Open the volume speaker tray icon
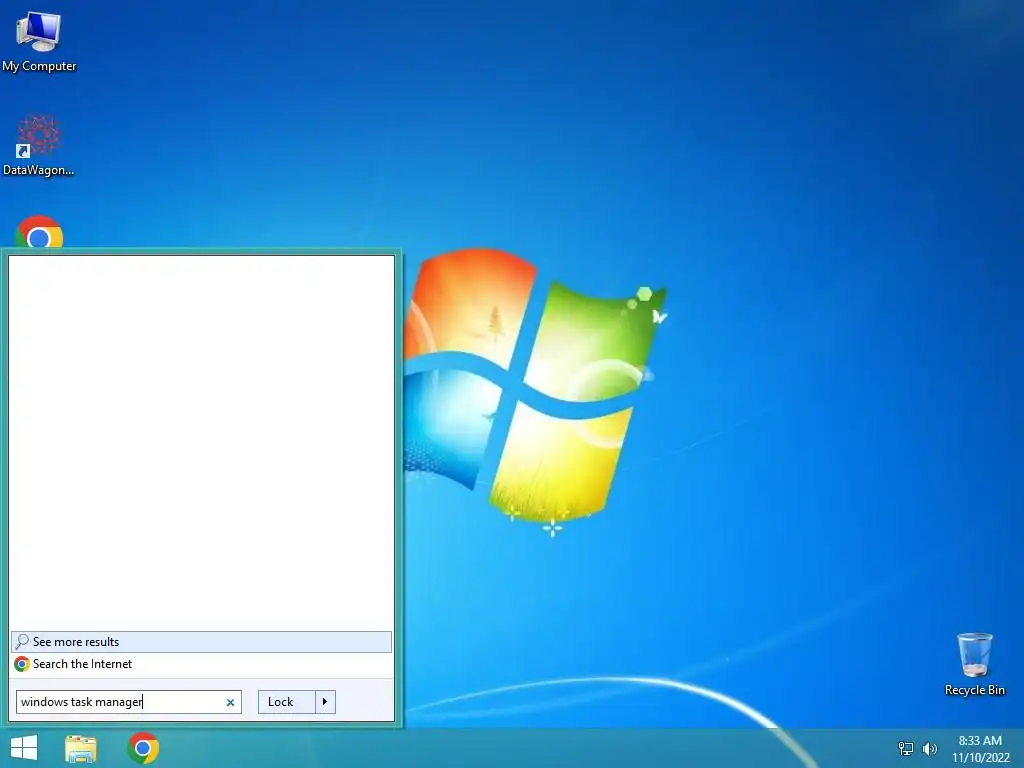Image resolution: width=1024 pixels, height=768 pixels. [929, 748]
